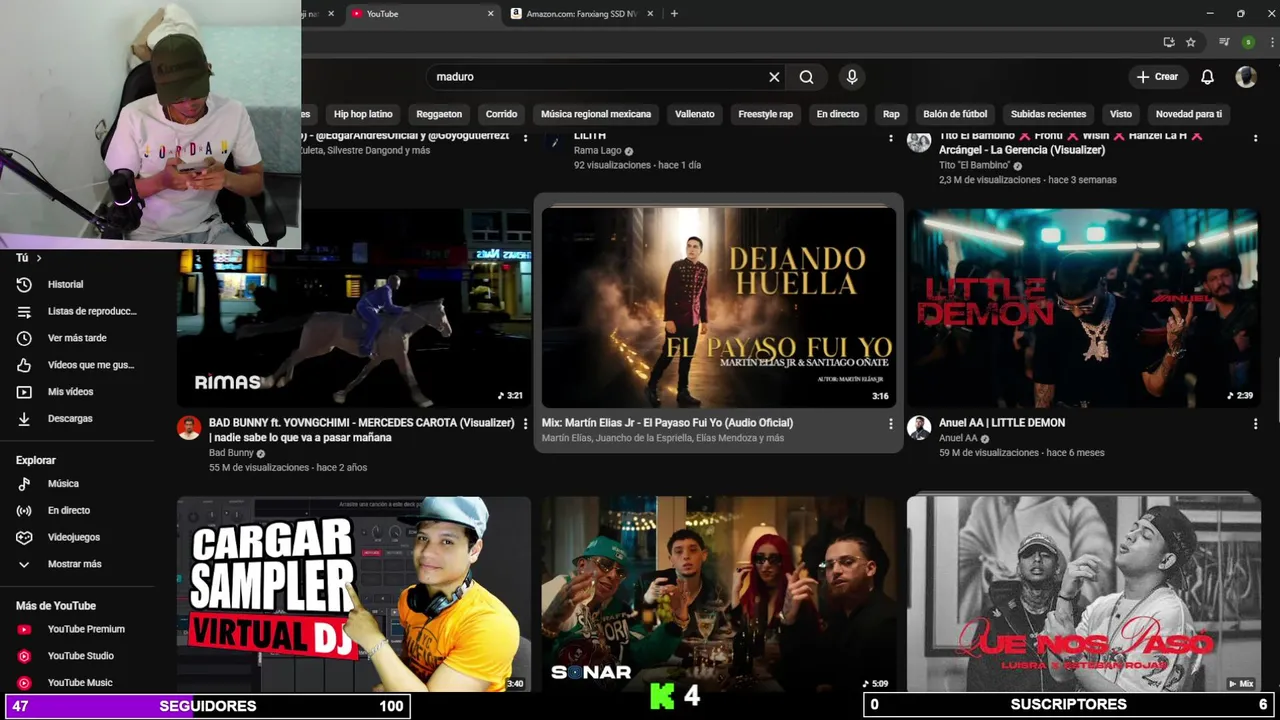Click the magnifier search button
This screenshot has height=720, width=1280.
click(x=807, y=77)
